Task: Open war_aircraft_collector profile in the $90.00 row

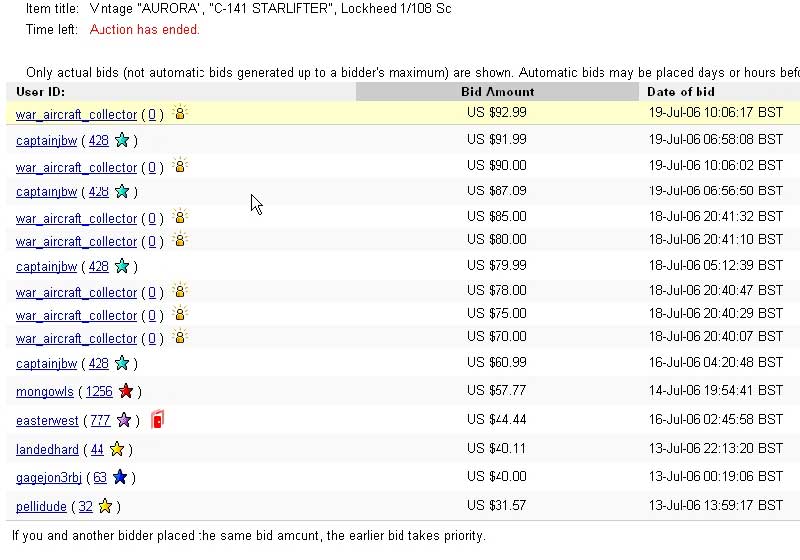Action: pos(77,168)
